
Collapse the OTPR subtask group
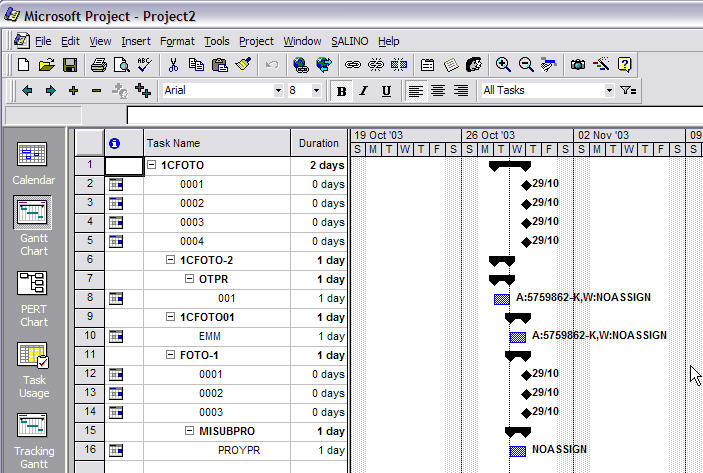point(190,279)
